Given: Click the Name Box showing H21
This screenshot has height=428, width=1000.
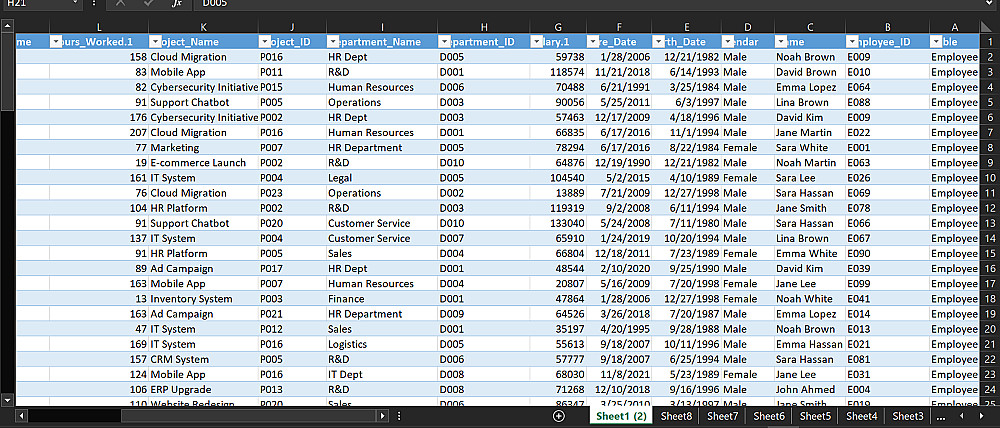Looking at the screenshot, I should pos(35,3).
